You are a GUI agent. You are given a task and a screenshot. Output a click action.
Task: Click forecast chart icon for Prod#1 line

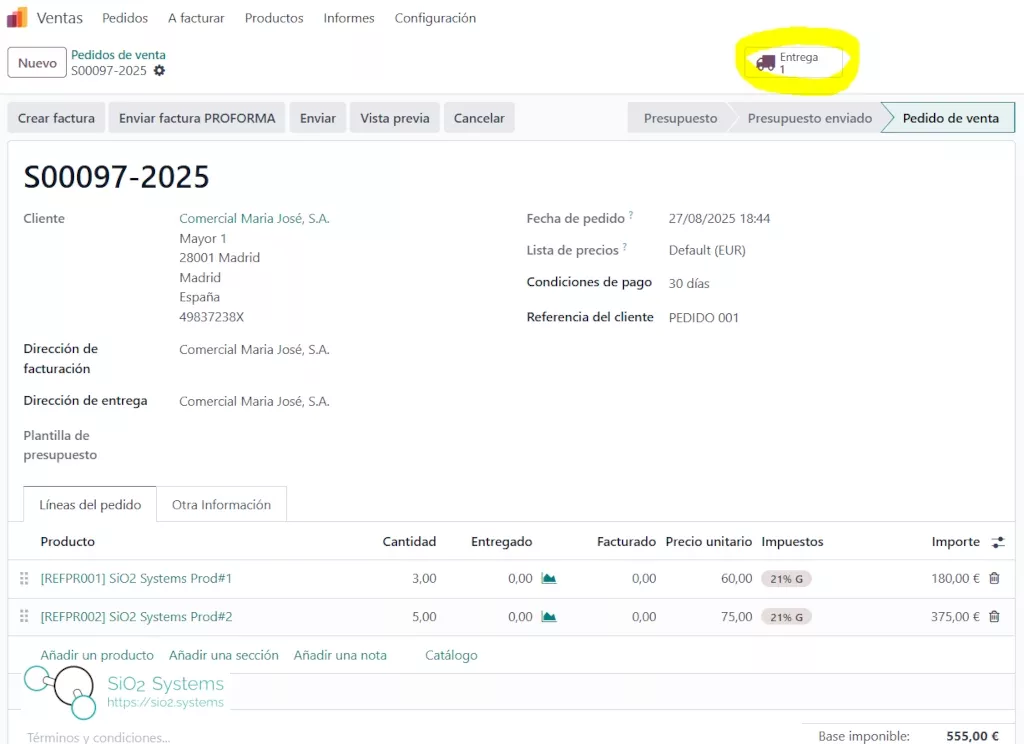pos(548,578)
